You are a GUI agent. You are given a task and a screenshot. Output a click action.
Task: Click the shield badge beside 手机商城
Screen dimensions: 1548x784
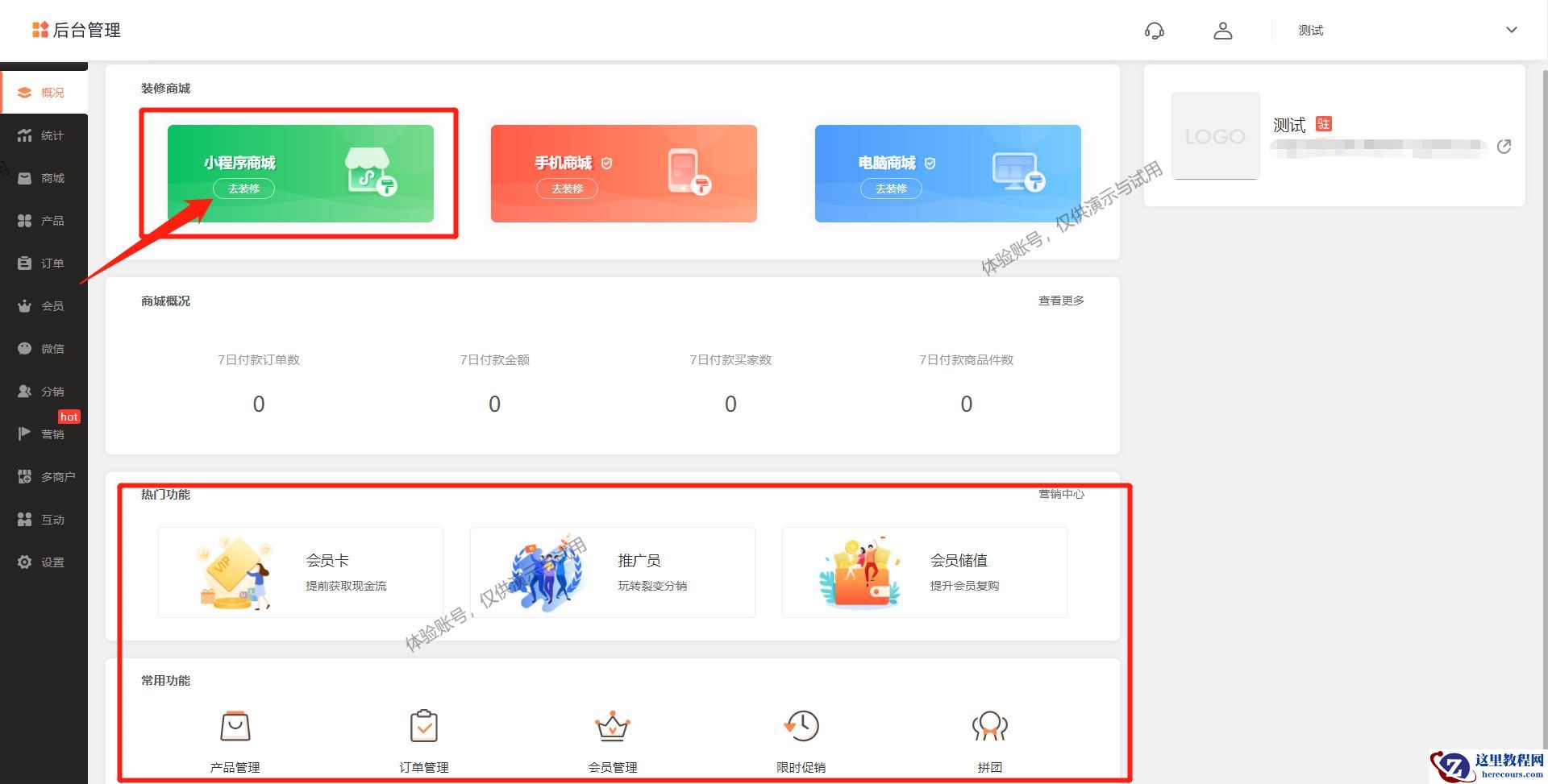pos(607,164)
